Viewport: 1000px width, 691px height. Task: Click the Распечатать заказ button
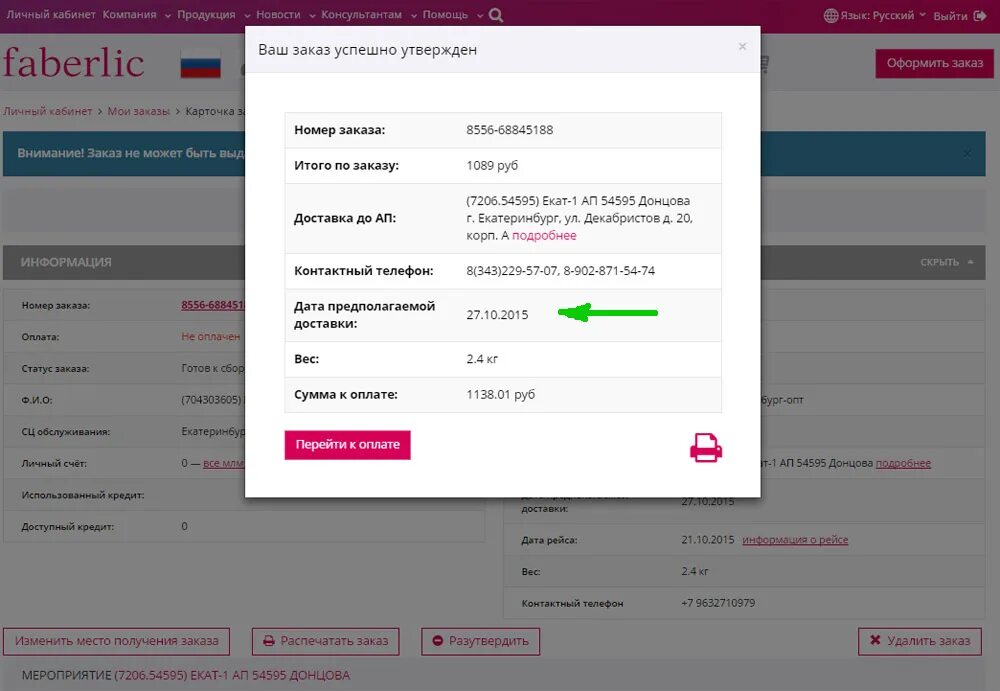coord(325,641)
